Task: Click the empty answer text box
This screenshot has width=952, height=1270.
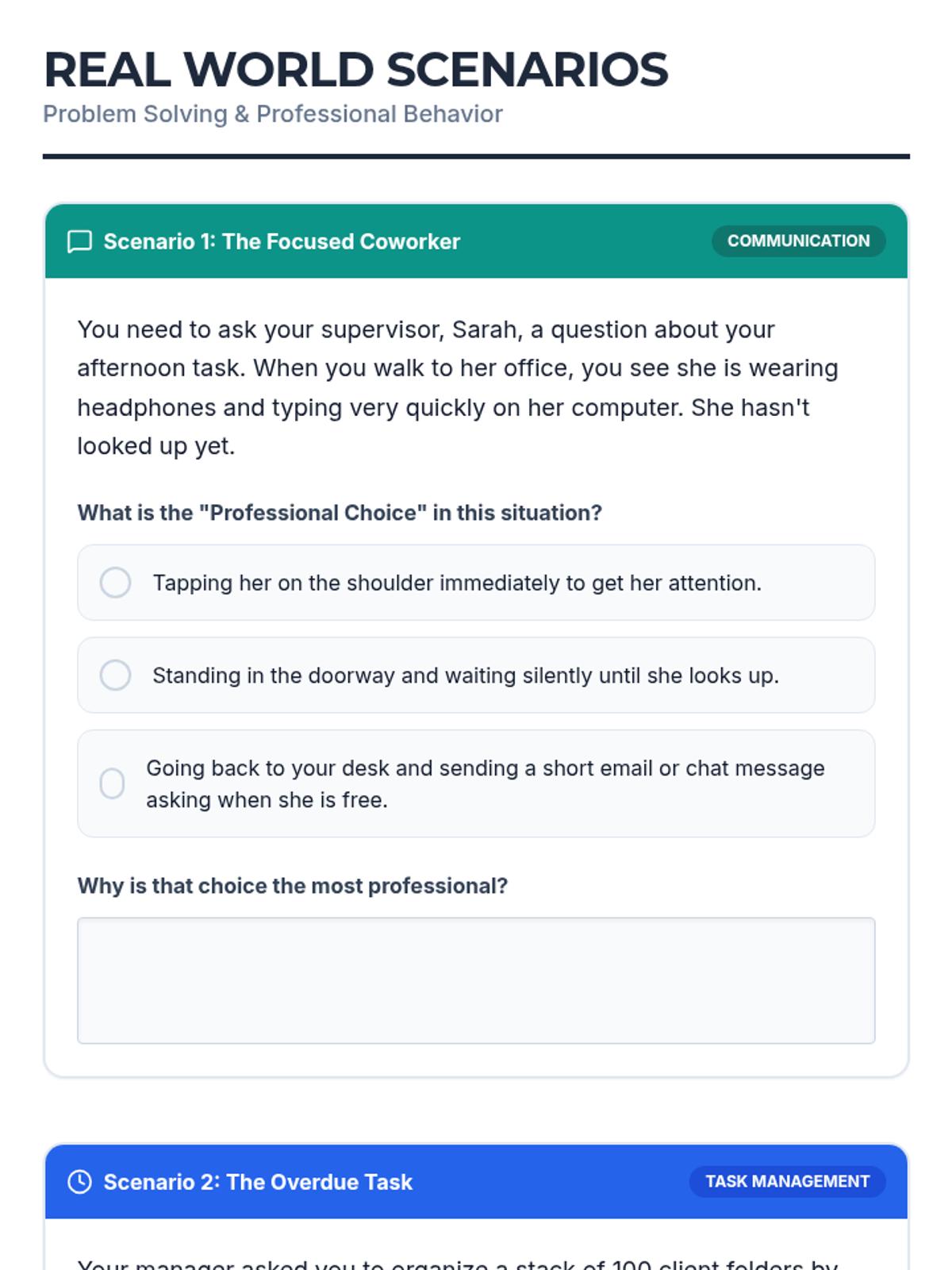Action: coord(476,980)
